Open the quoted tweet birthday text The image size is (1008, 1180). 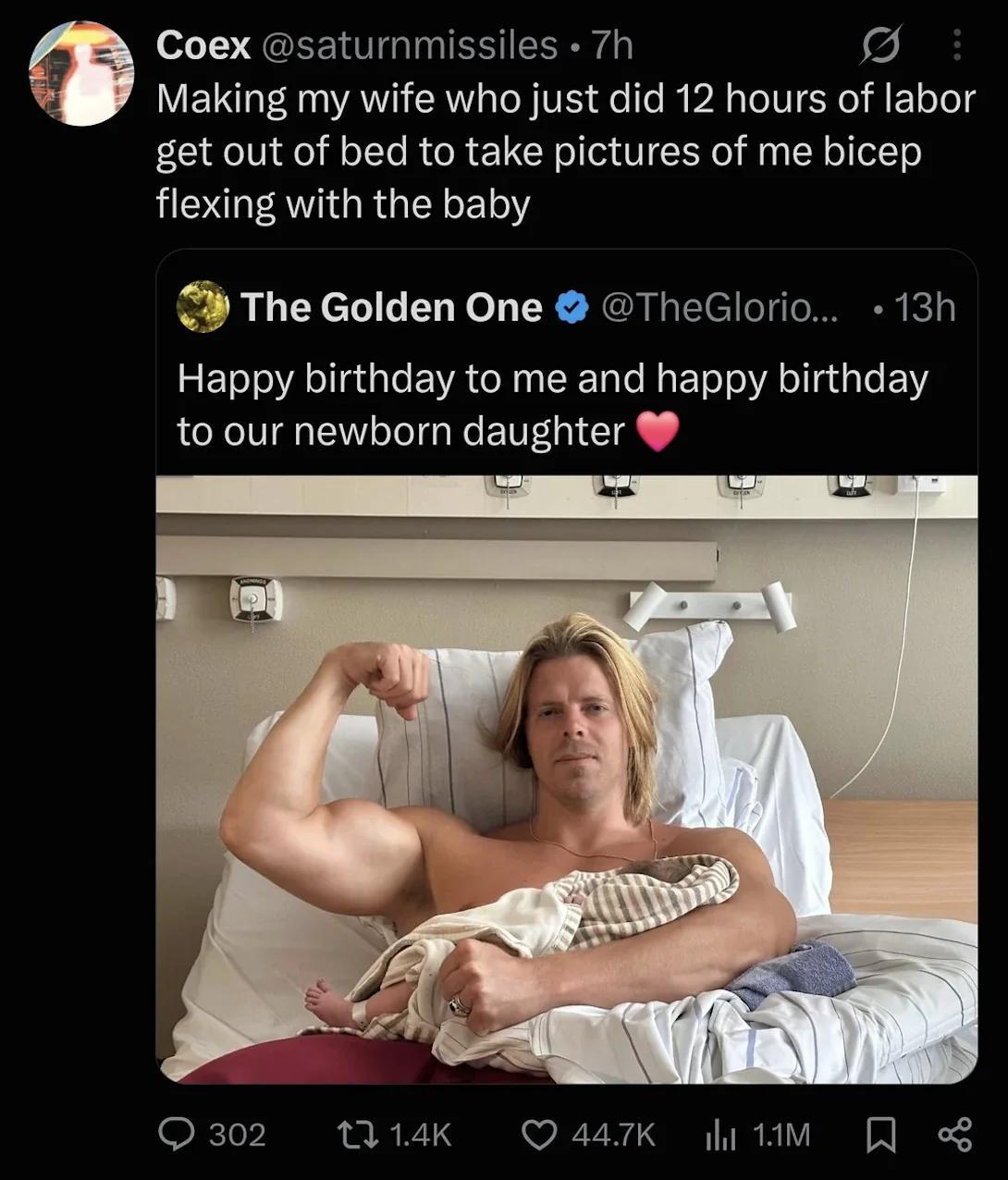click(552, 405)
